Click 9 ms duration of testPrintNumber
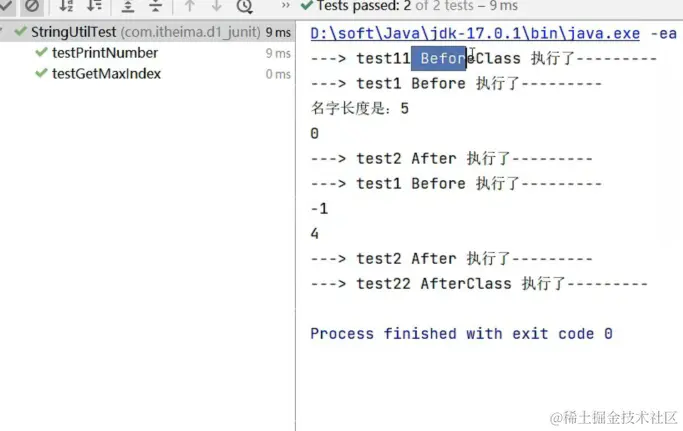Screen dimensions: 683x431 pyautogui.click(x=278, y=53)
